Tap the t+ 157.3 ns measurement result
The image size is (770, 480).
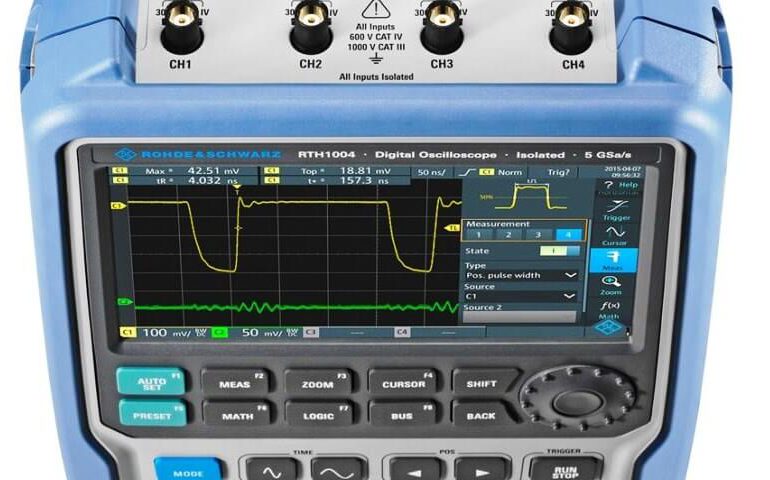pyautogui.click(x=337, y=181)
